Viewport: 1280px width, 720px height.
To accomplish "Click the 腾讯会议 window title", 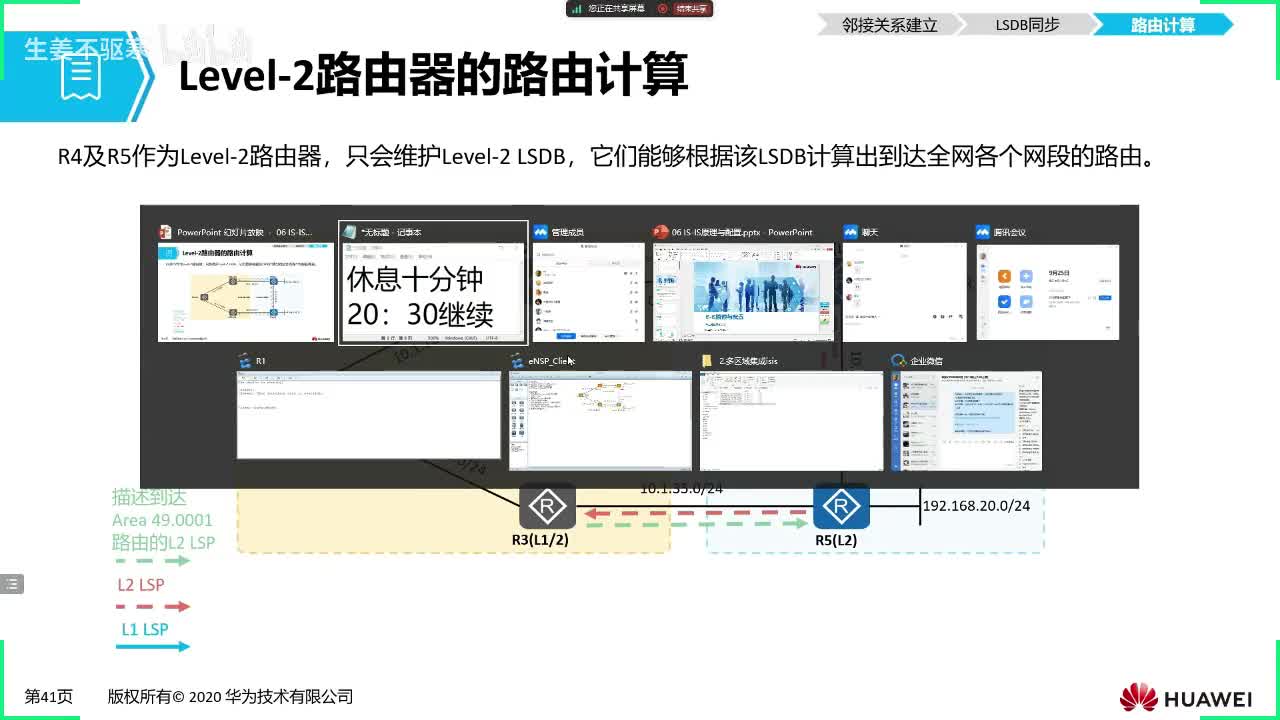I will (1010, 232).
